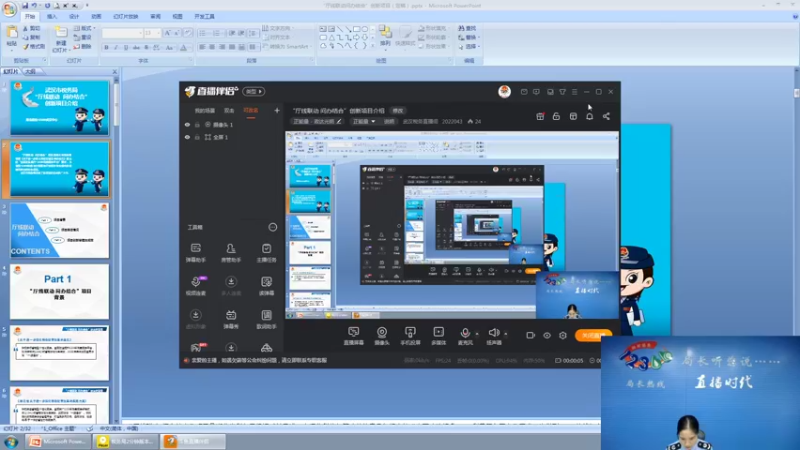The height and width of the screenshot is (450, 800).
Task: Toggle Bold formatting in PowerPoint ribbon
Action: [106, 47]
